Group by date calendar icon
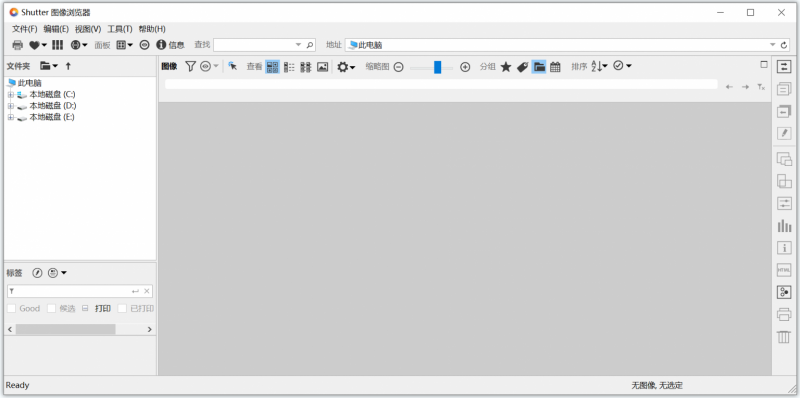The height and width of the screenshot is (398, 800). 555,66
